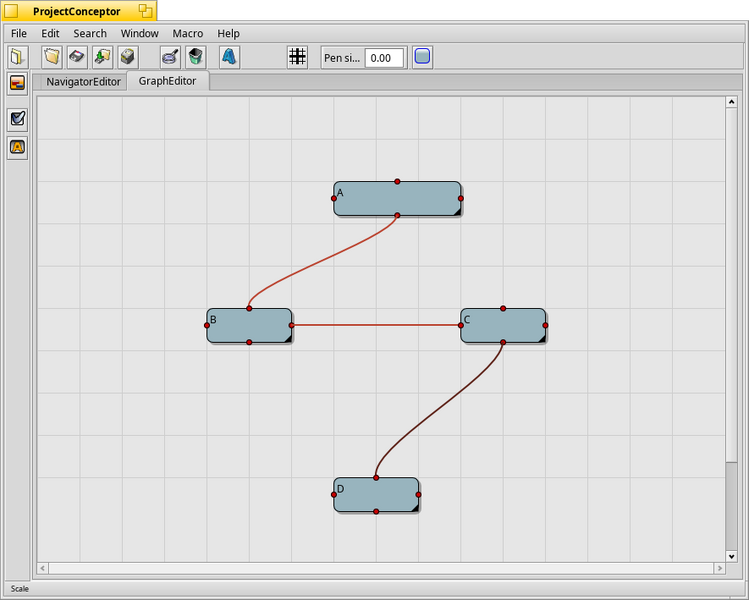Click the left connector dot of node C

pos(460,325)
